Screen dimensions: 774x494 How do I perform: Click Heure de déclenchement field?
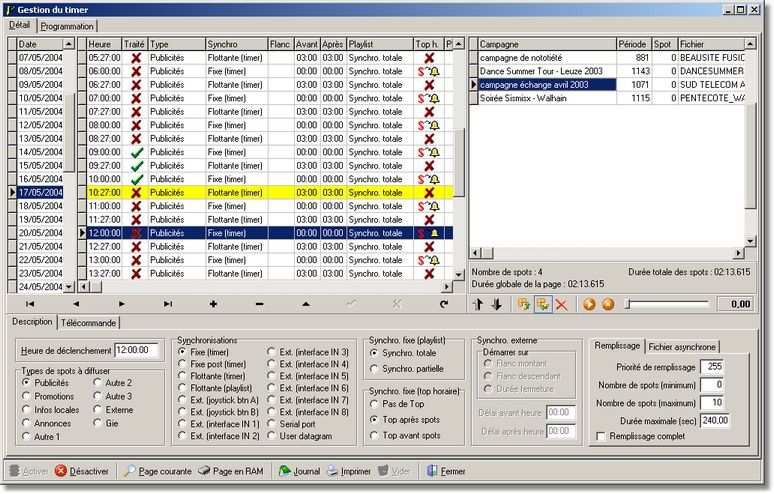(137, 350)
